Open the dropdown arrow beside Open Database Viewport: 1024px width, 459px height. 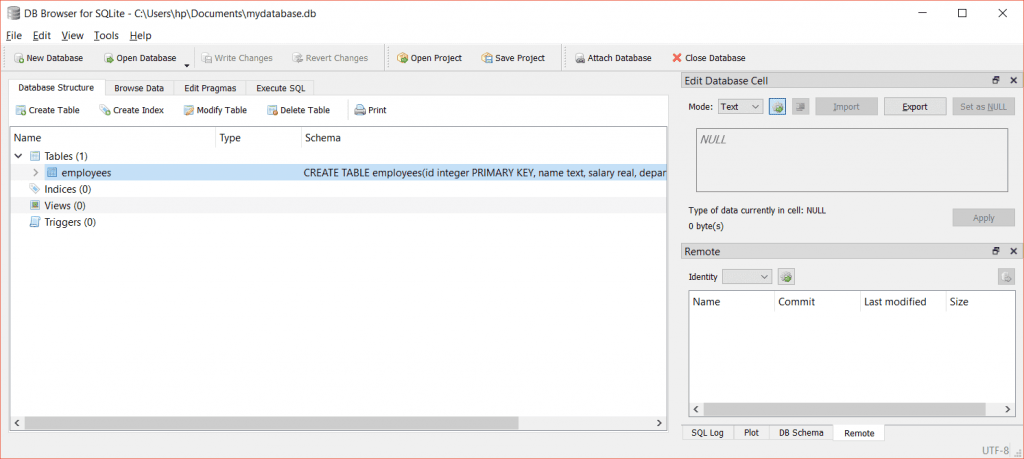pos(187,64)
